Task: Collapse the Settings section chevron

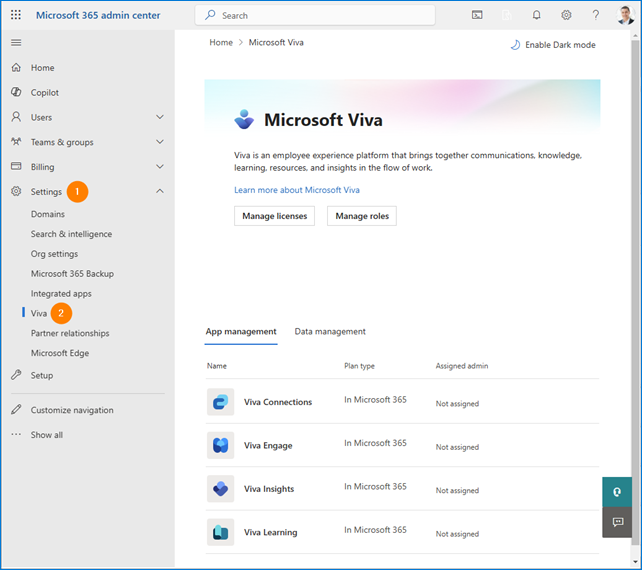Action: click(160, 191)
